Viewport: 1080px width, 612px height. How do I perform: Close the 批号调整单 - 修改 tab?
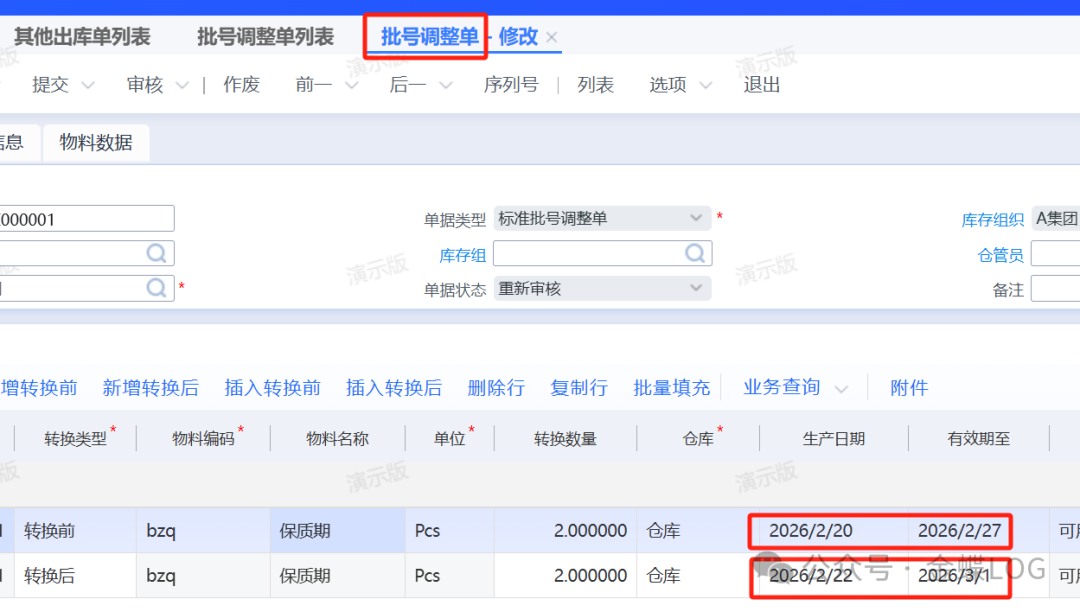point(552,38)
